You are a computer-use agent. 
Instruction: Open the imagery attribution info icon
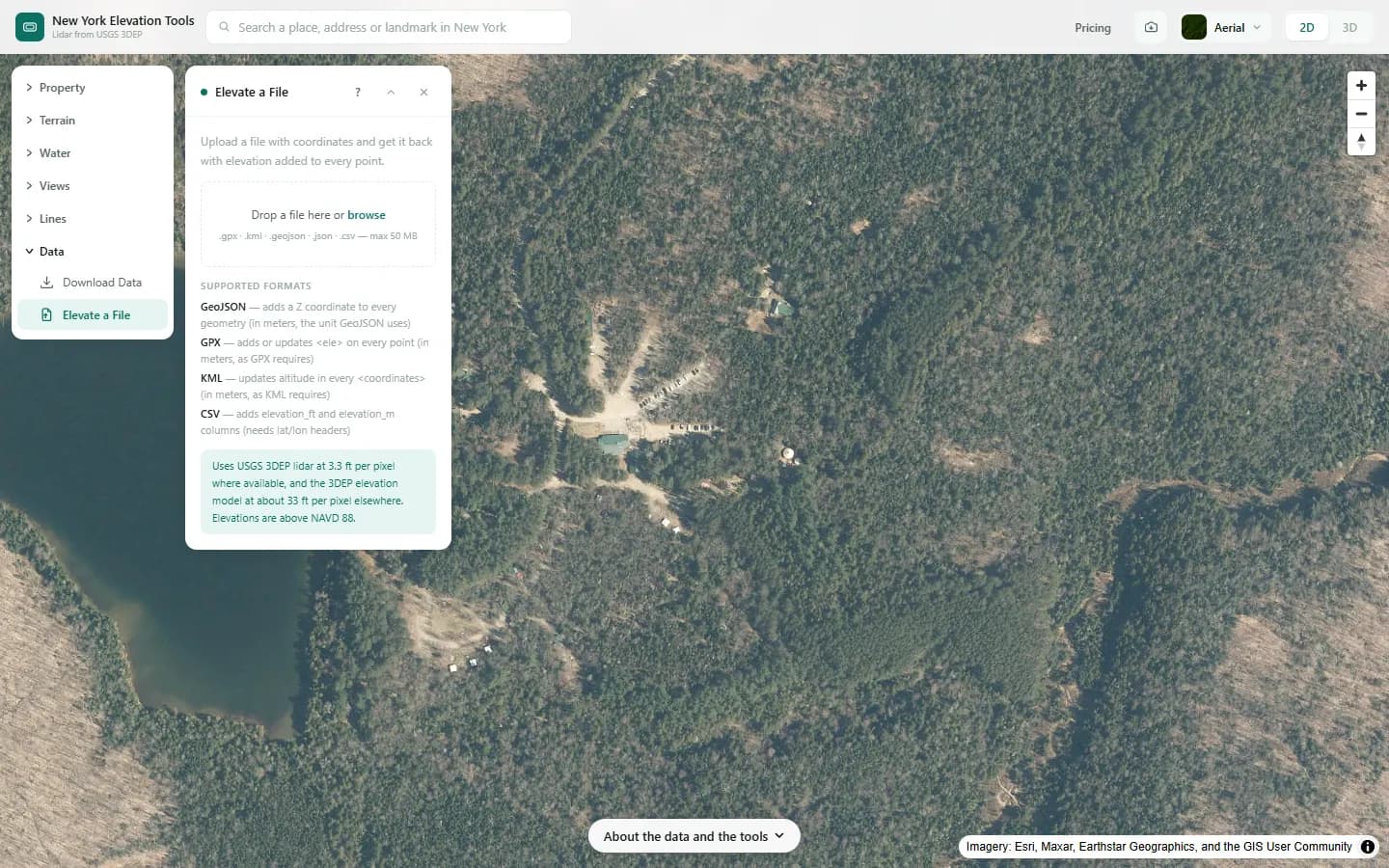(1368, 847)
